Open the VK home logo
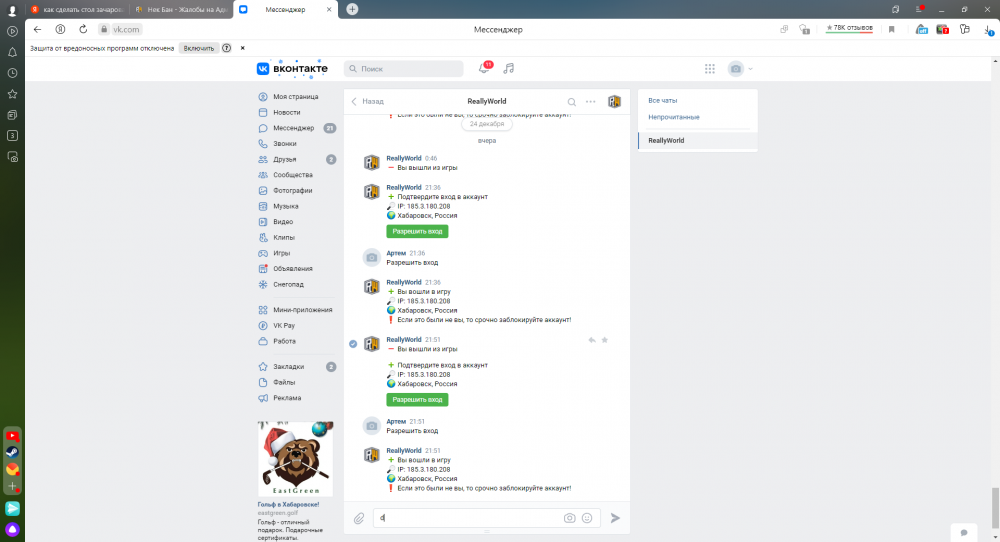Viewport: 1000px width, 542px height. [x=292, y=68]
